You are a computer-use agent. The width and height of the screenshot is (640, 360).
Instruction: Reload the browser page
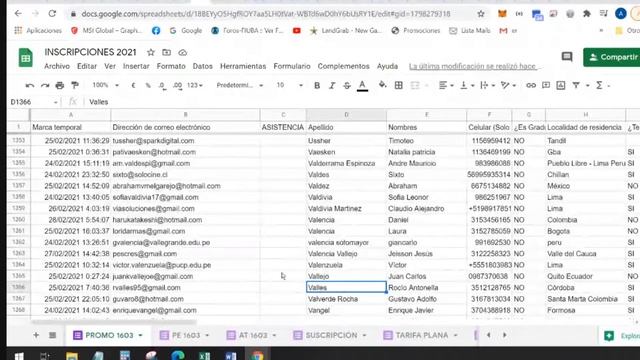tap(52, 13)
